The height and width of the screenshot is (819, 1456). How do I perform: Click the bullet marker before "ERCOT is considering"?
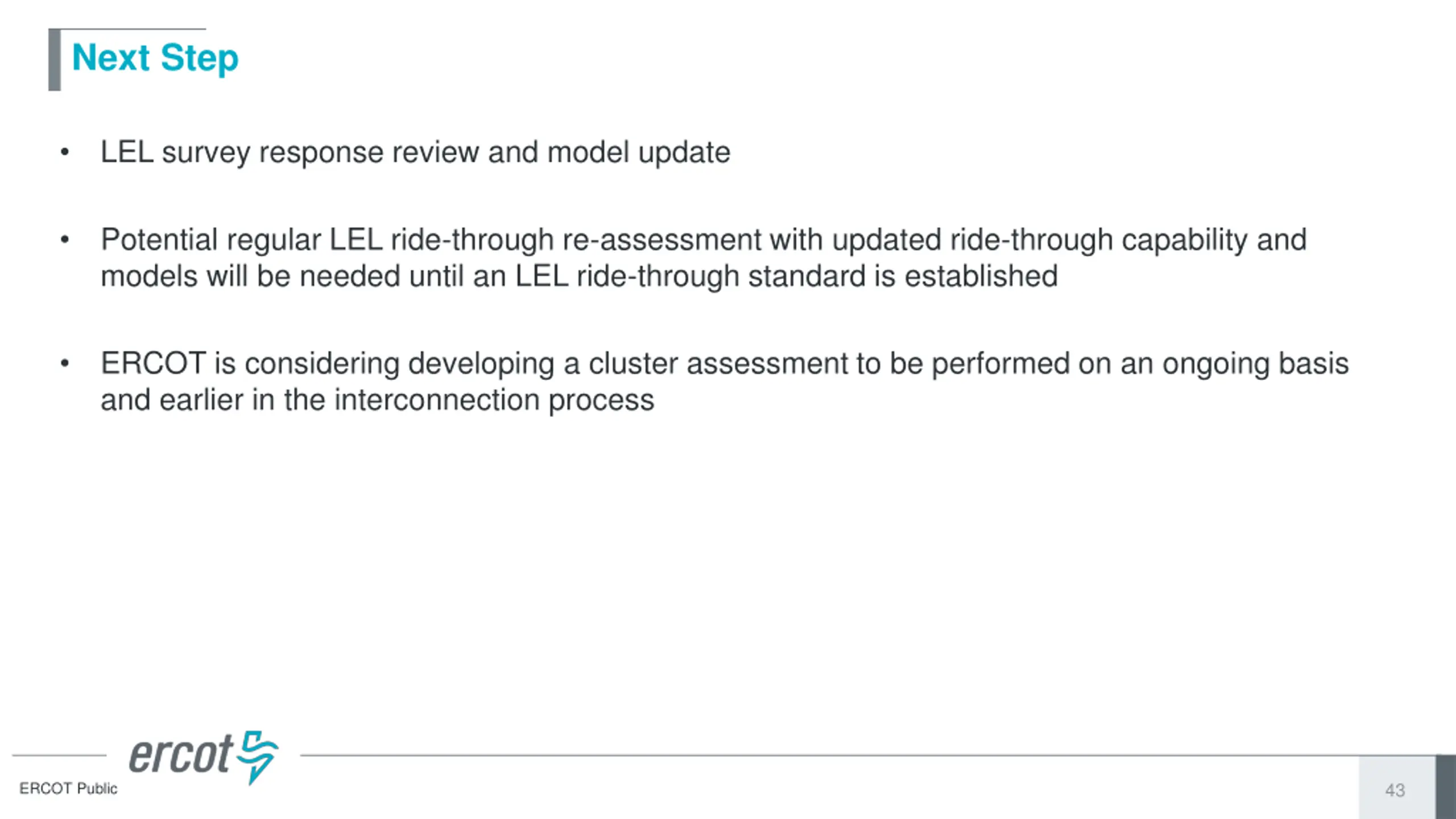65,363
